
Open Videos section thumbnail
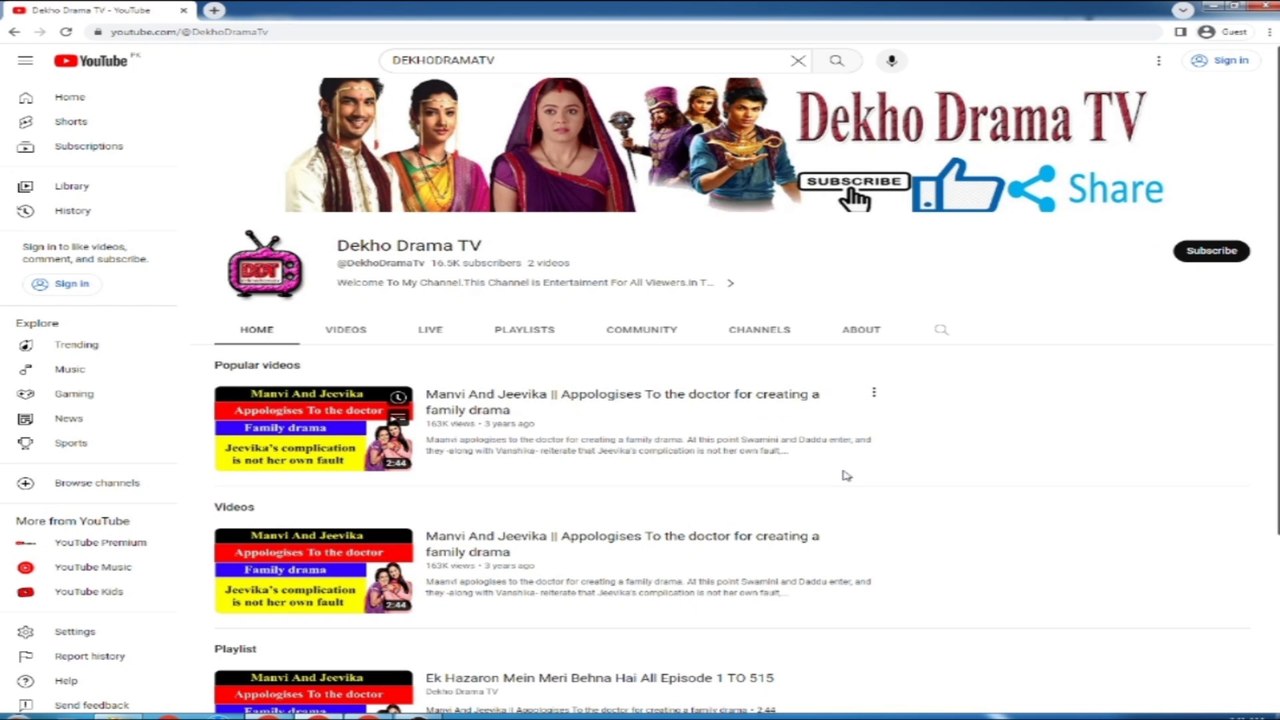click(x=313, y=570)
